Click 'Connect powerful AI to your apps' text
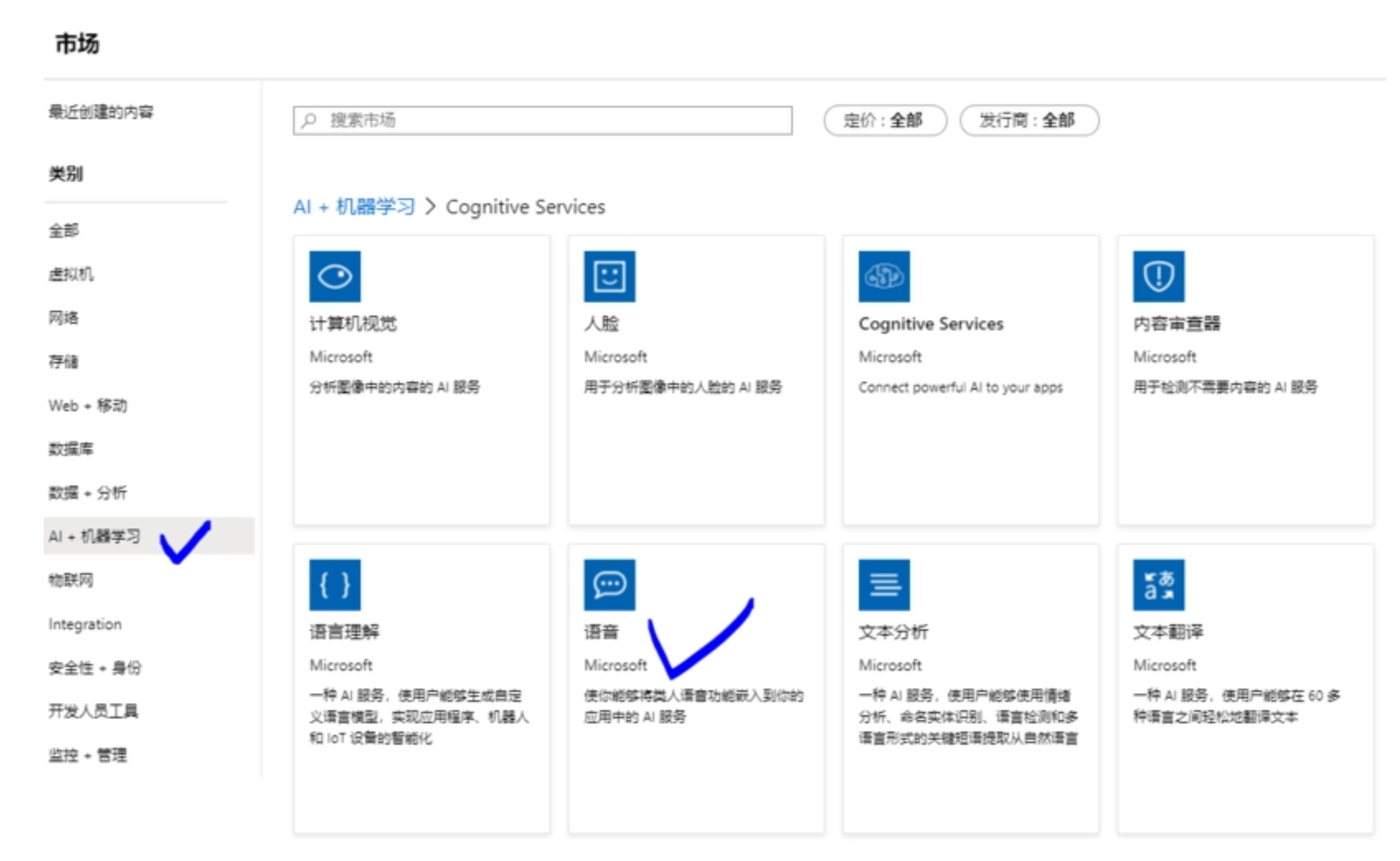Viewport: 1400px width, 861px height. coord(961,387)
